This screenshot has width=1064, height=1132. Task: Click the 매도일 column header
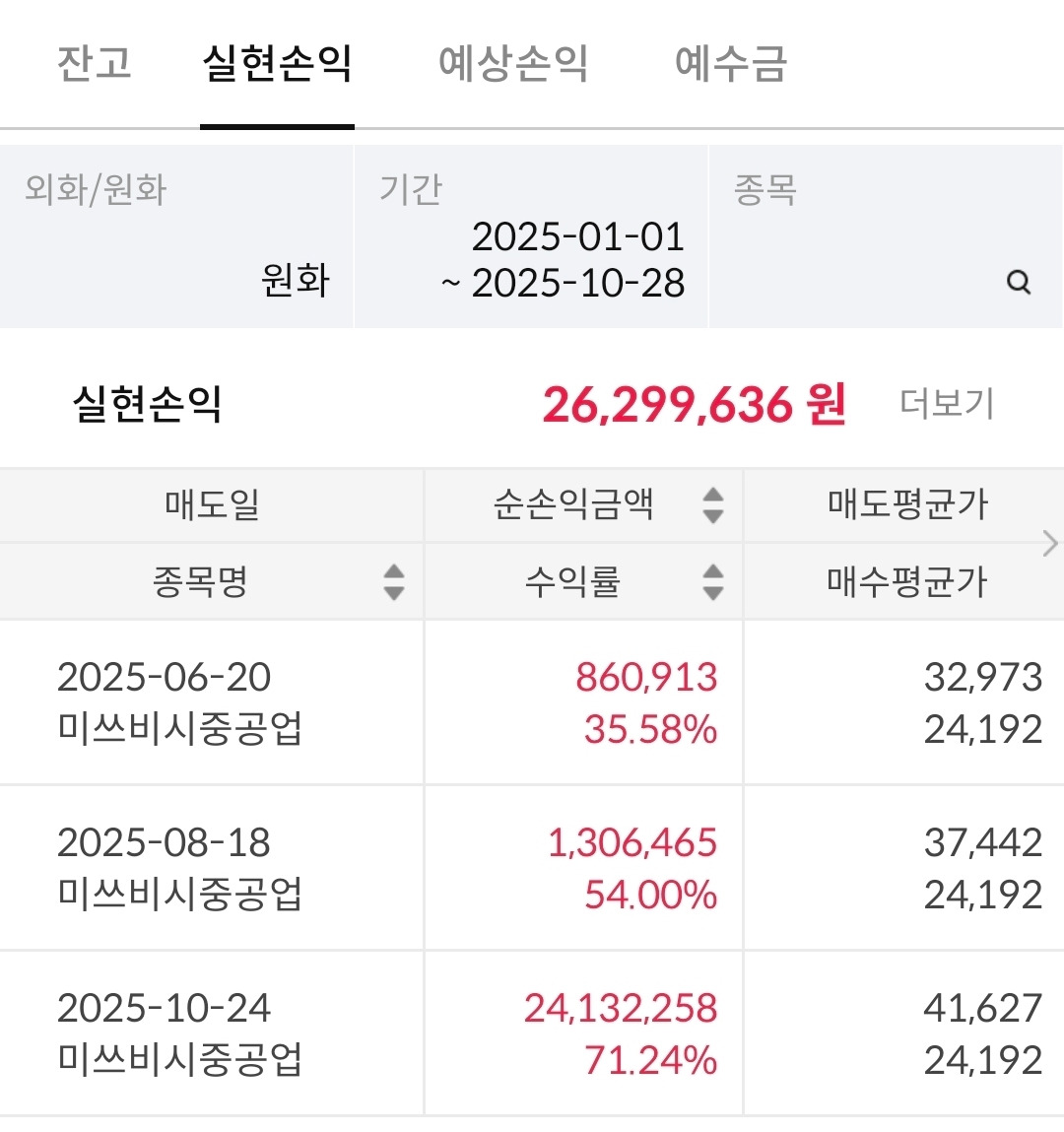coord(212,505)
